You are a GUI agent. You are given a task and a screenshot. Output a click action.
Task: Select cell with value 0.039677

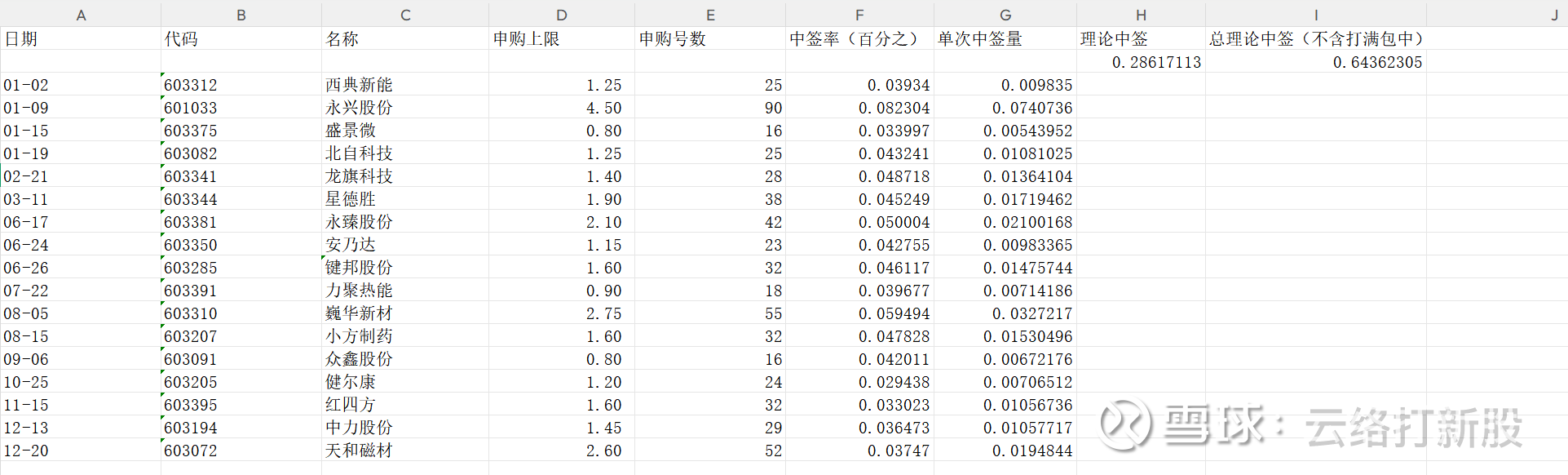coord(859,290)
